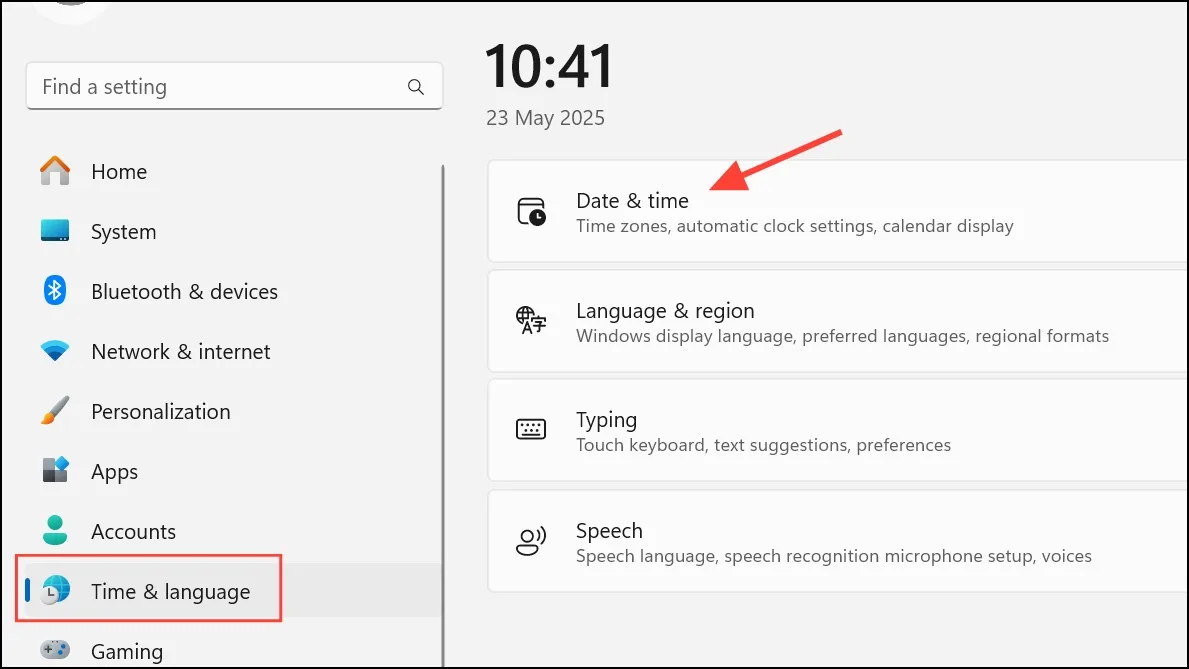This screenshot has width=1189, height=669.
Task: Click the sidebar vertical scrollbar
Action: pyautogui.click(x=443, y=416)
